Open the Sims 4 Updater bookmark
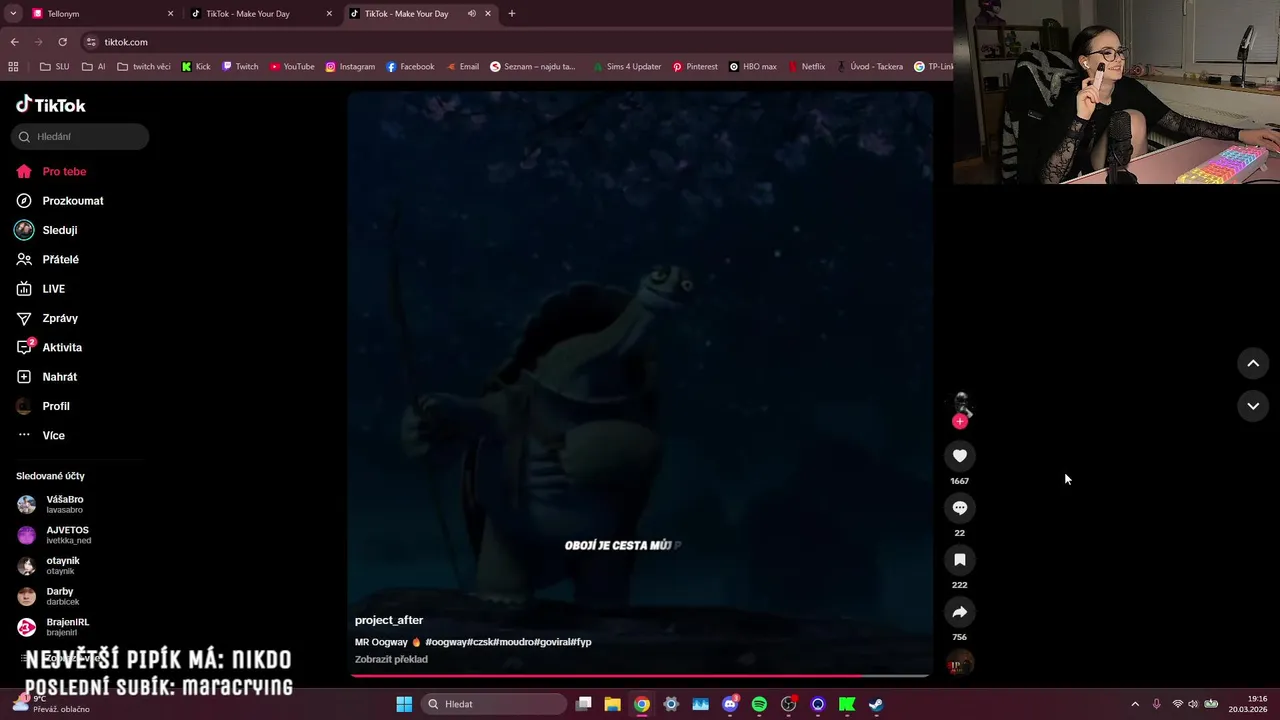 point(626,67)
